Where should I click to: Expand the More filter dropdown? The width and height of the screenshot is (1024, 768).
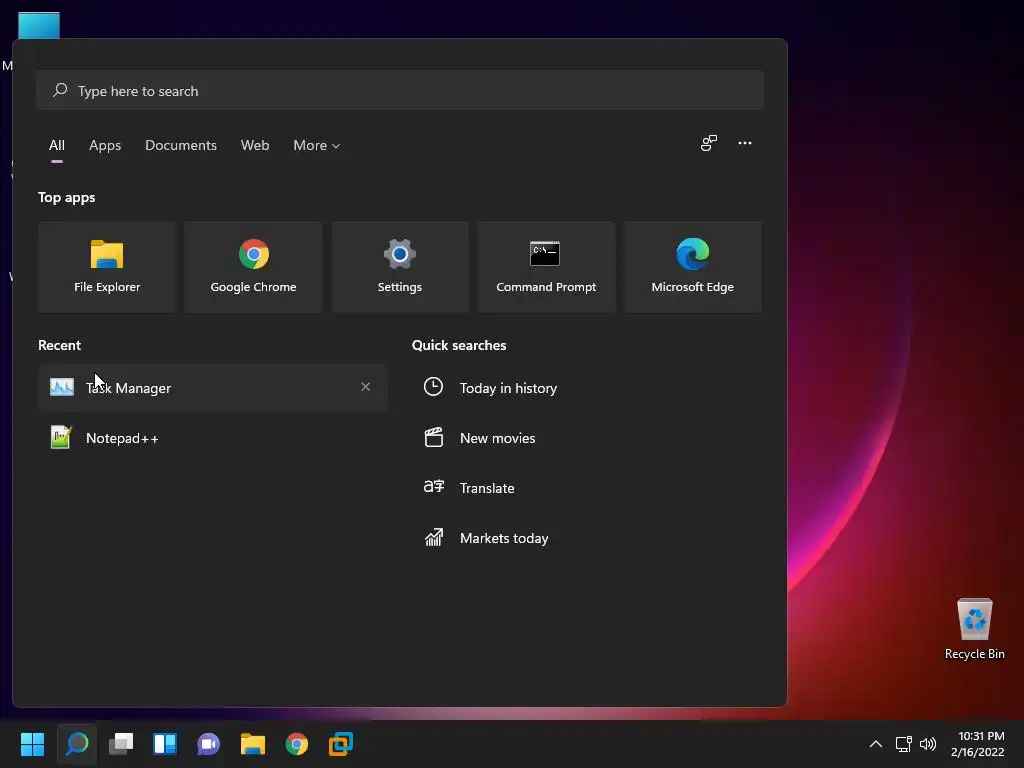pos(317,146)
